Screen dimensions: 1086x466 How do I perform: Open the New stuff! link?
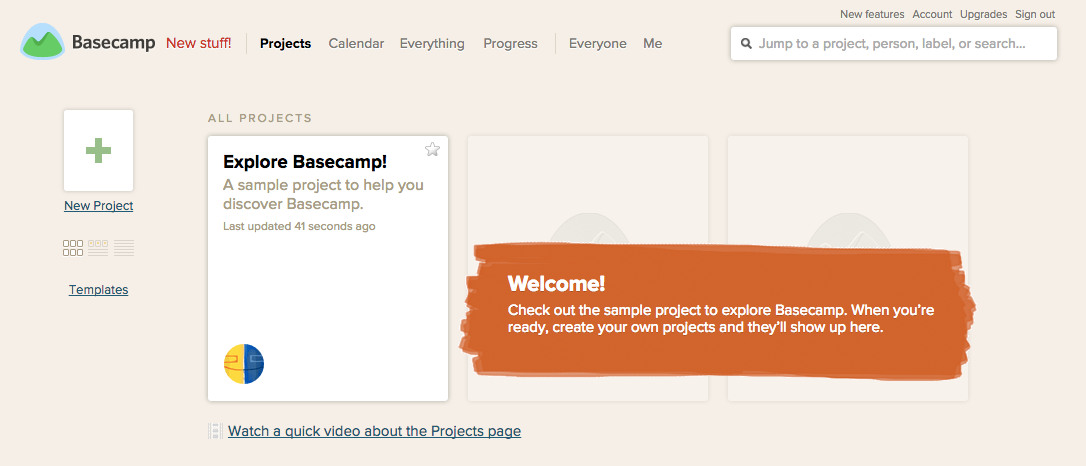coord(199,44)
